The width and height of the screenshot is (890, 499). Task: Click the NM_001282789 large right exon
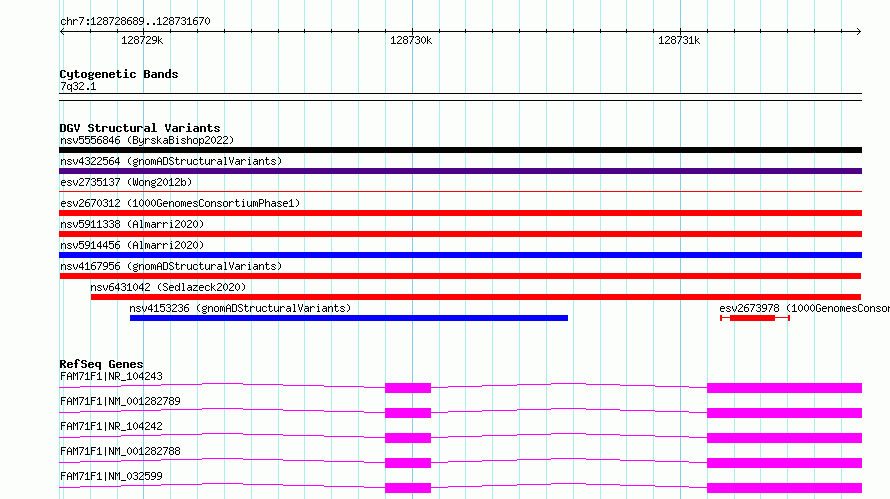(784, 413)
